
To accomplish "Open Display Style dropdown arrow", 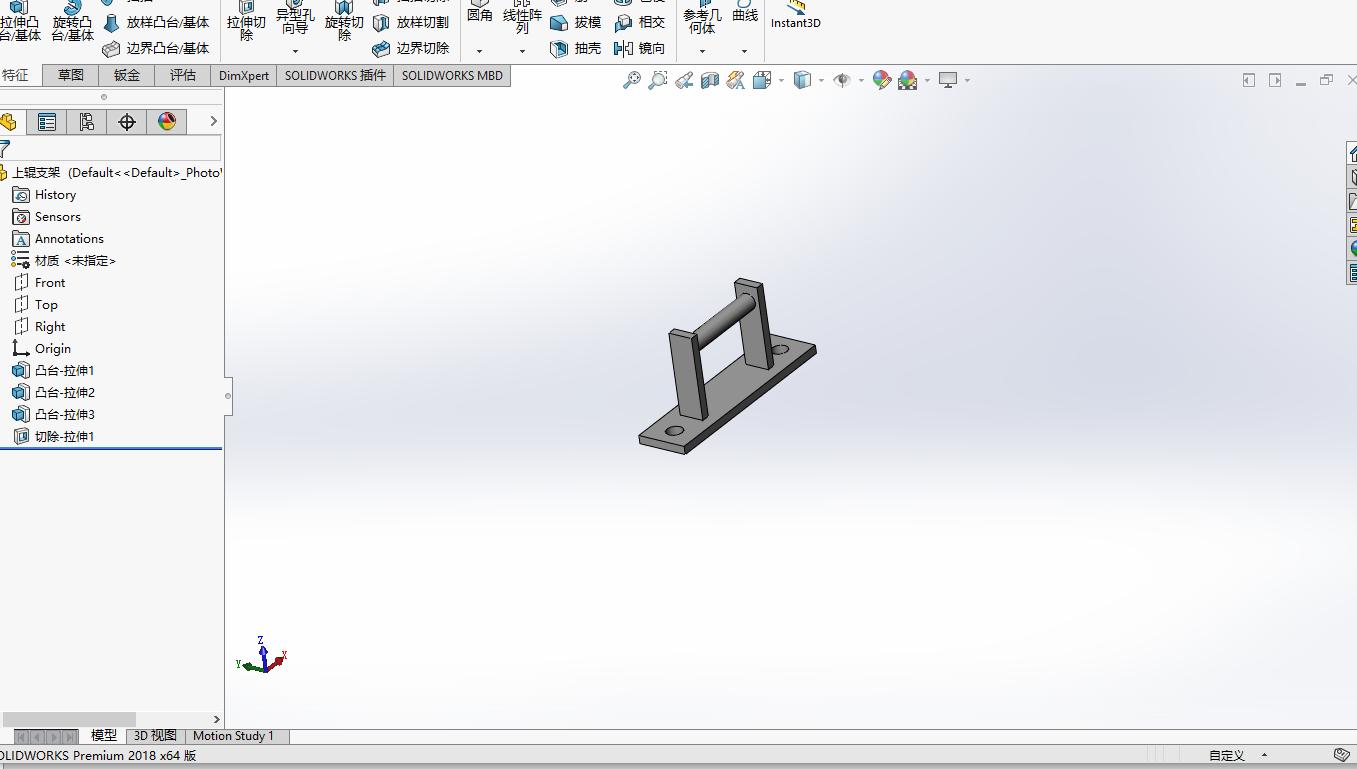I will tap(821, 80).
